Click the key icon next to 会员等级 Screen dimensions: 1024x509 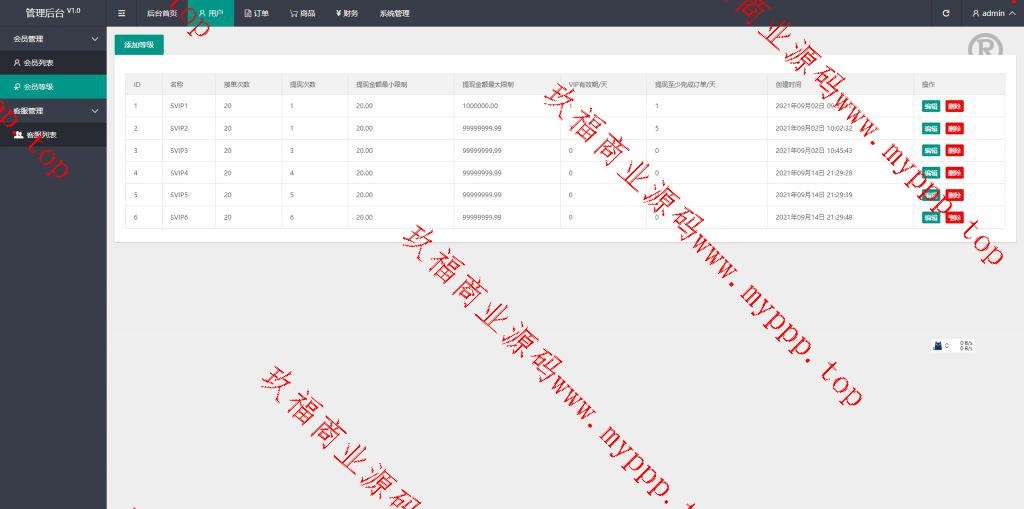(16, 87)
